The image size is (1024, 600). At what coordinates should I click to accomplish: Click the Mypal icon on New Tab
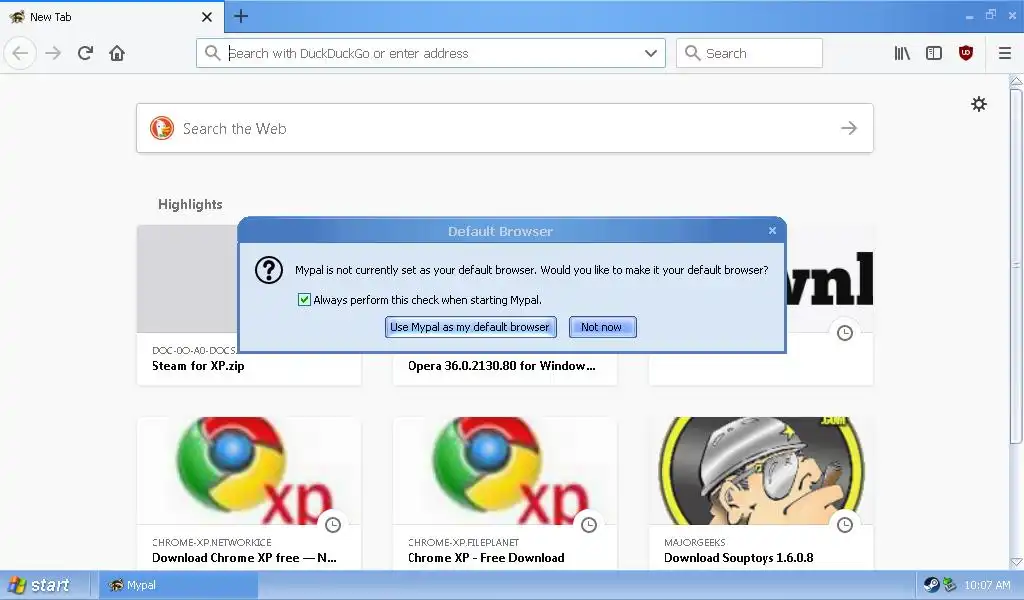point(17,16)
